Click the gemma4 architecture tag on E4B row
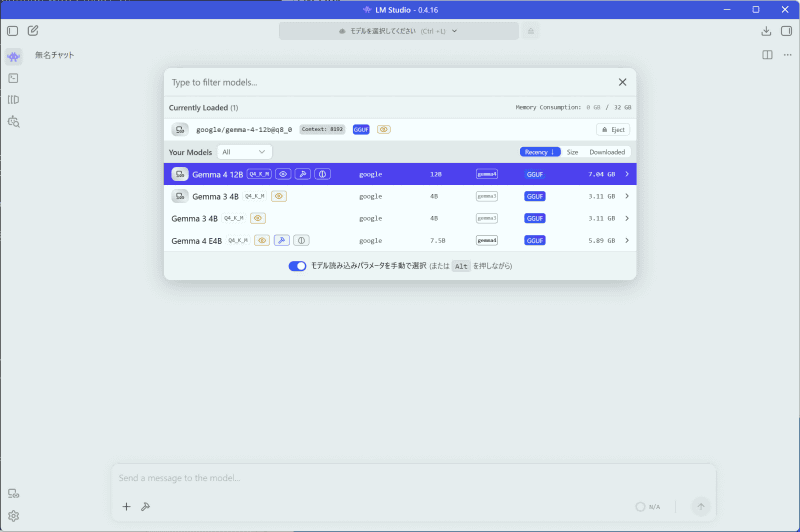Image resolution: width=800 pixels, height=532 pixels. click(487, 240)
